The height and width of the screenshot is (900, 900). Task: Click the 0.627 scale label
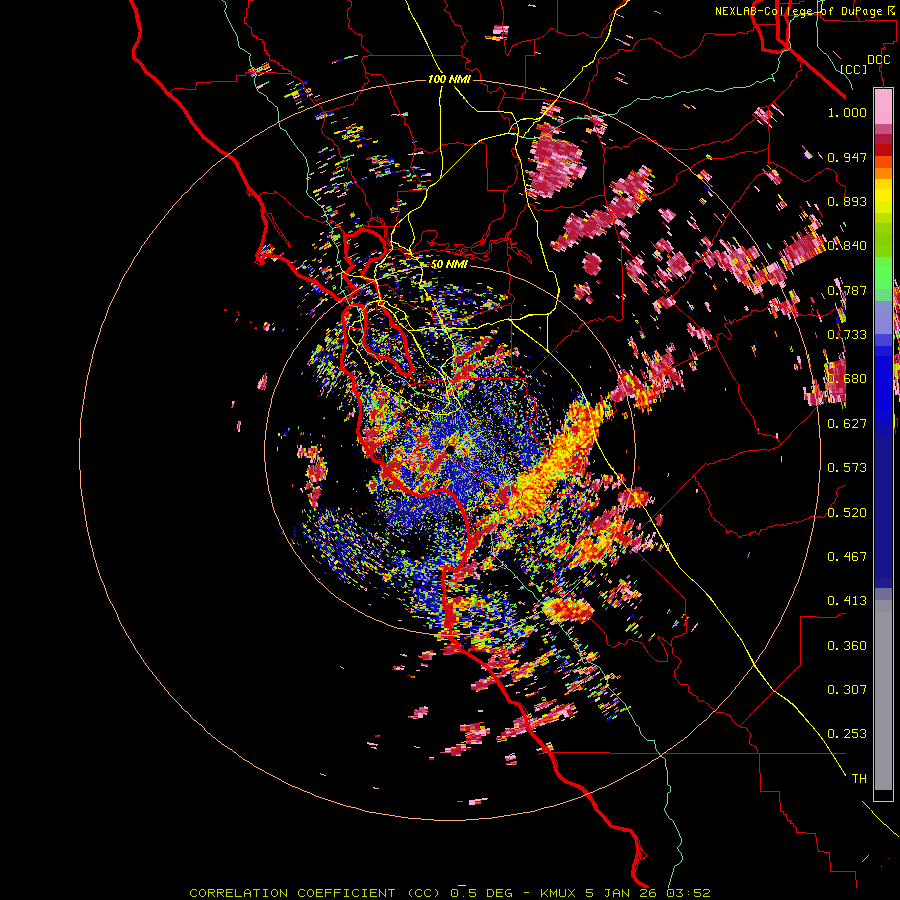point(847,424)
